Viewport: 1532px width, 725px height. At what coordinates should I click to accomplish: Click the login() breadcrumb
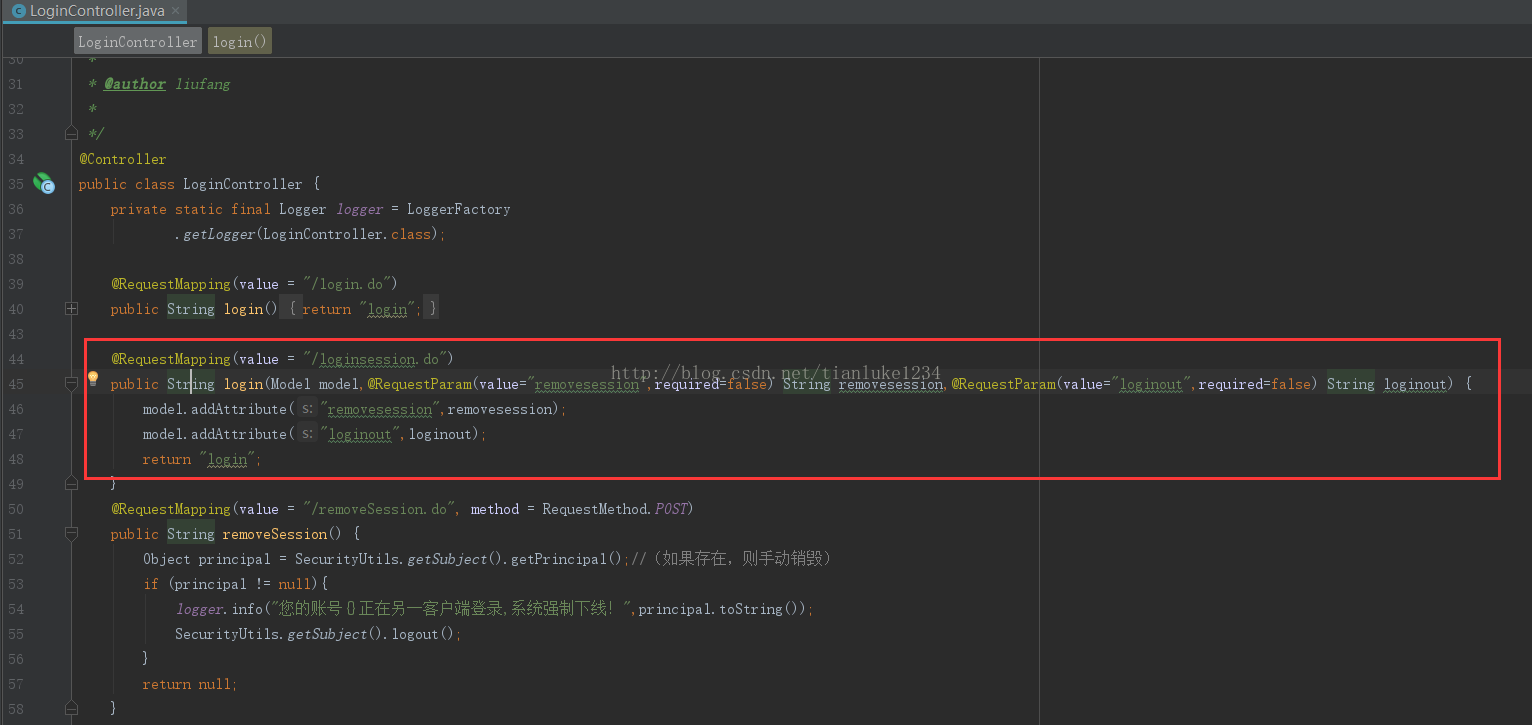tap(239, 41)
